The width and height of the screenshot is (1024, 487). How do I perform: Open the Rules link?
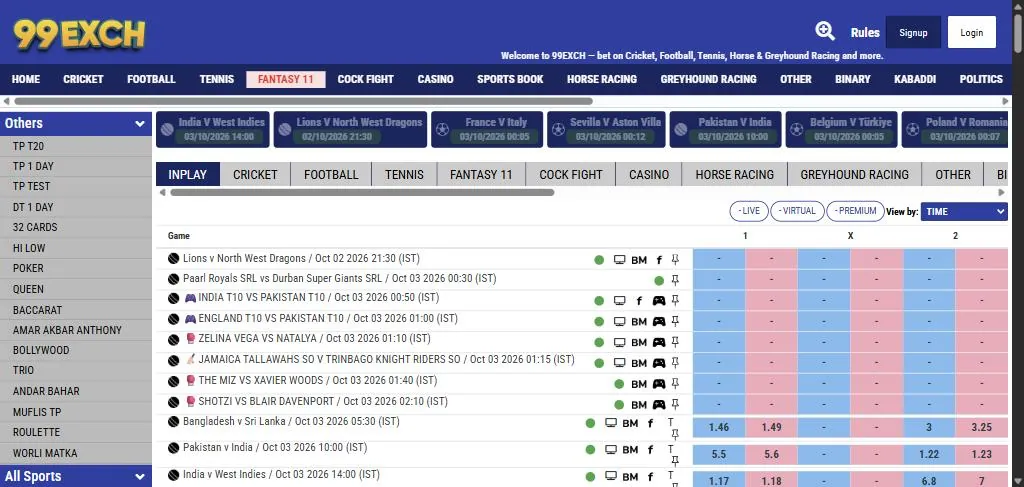(x=865, y=33)
